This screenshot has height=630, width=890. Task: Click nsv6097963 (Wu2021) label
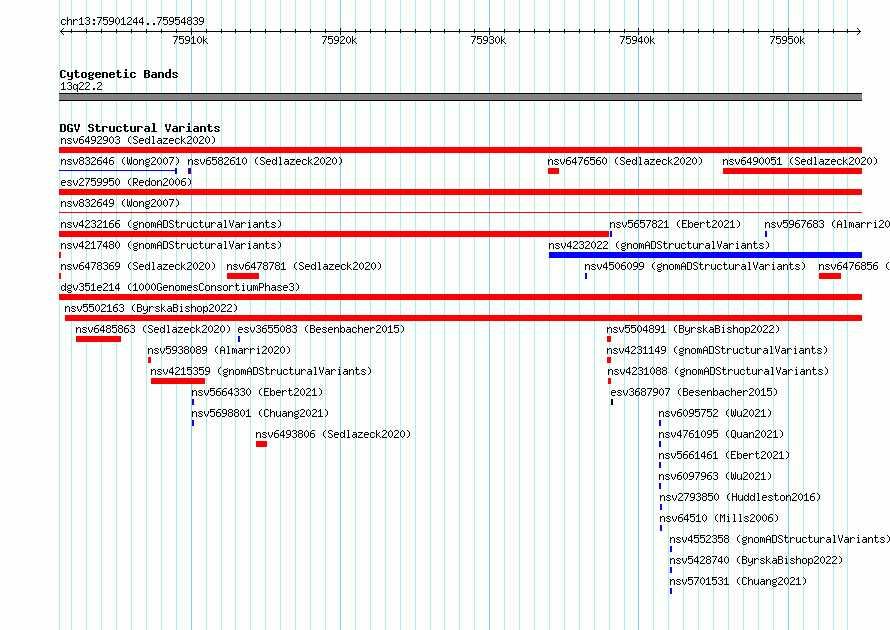[x=715, y=476]
